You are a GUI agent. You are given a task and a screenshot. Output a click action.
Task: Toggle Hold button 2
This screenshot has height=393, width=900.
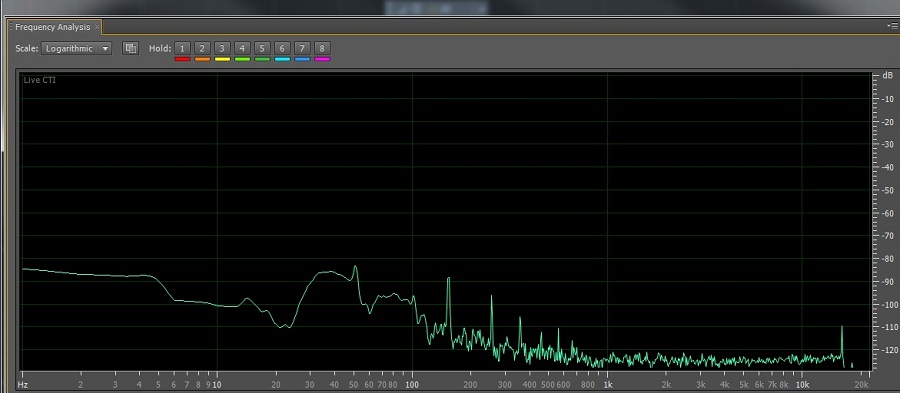(x=203, y=48)
